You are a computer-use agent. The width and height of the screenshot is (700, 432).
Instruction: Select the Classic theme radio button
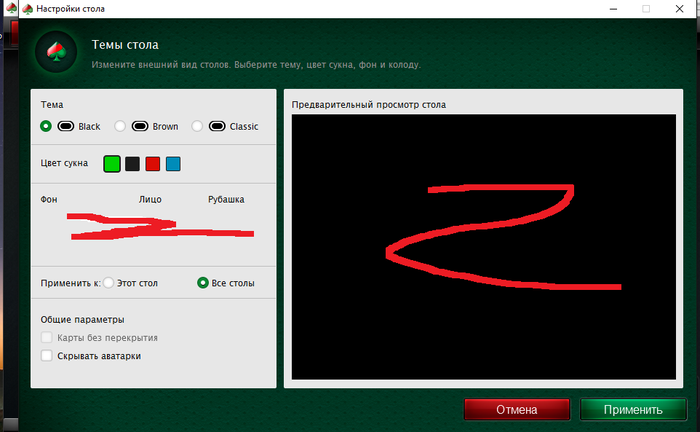[197, 126]
